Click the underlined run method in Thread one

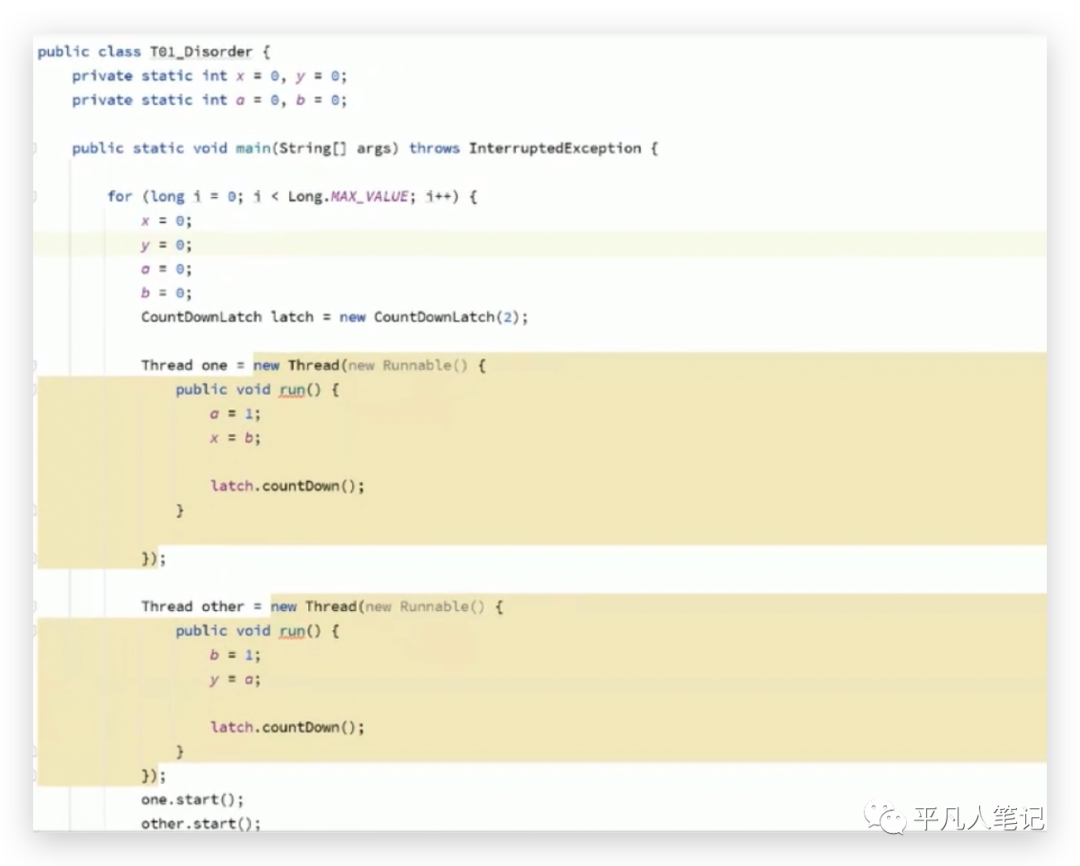pyautogui.click(x=292, y=390)
